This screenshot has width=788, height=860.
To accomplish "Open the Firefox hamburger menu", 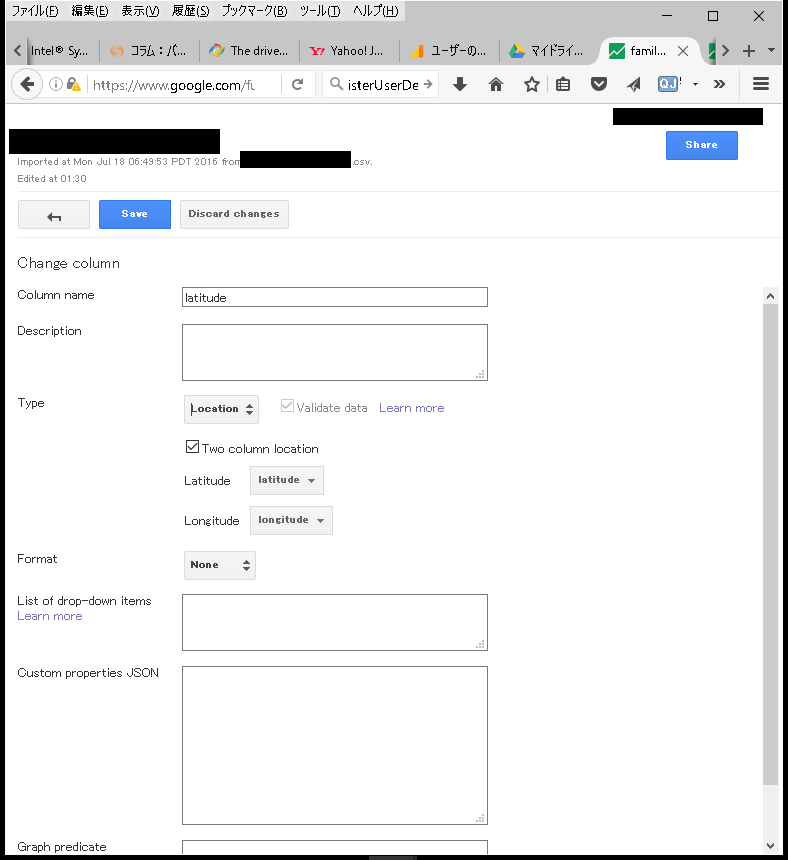I will coord(761,84).
